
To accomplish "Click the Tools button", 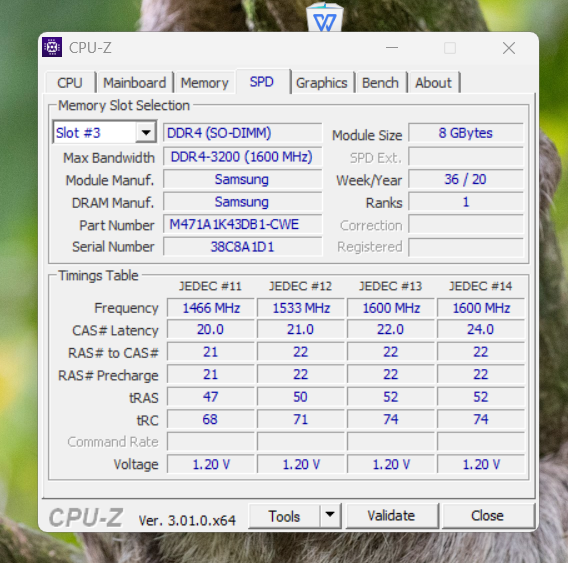I will (284, 516).
